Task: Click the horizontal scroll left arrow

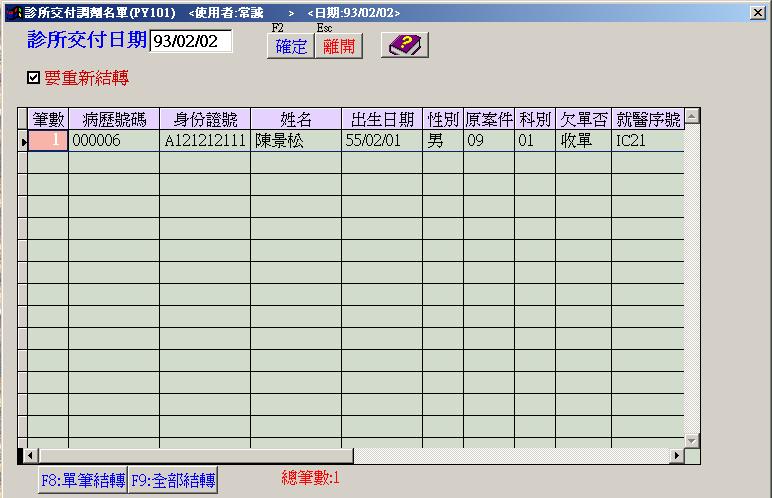Action: click(28, 456)
